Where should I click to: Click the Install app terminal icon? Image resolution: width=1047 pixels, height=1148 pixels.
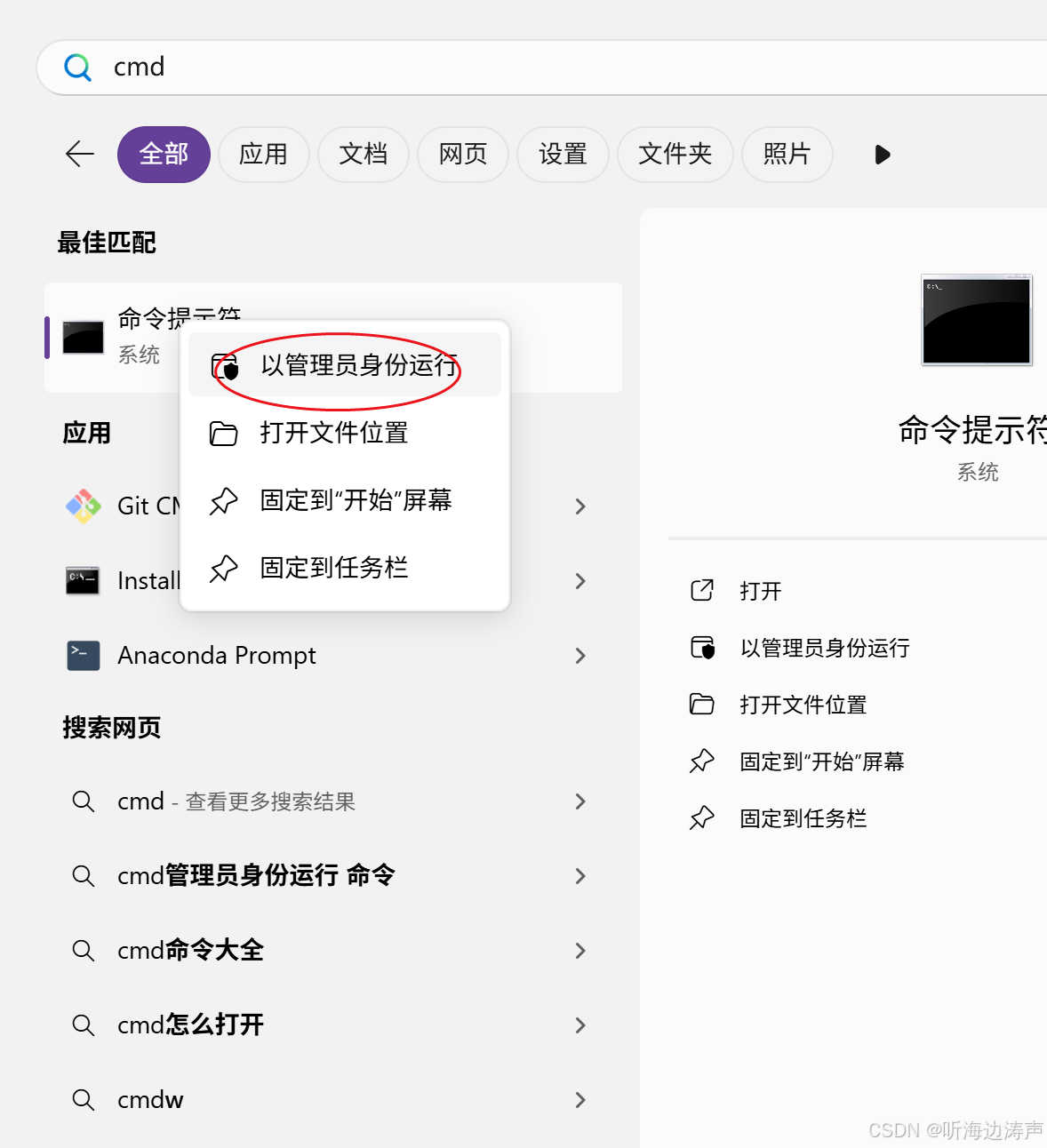(84, 581)
